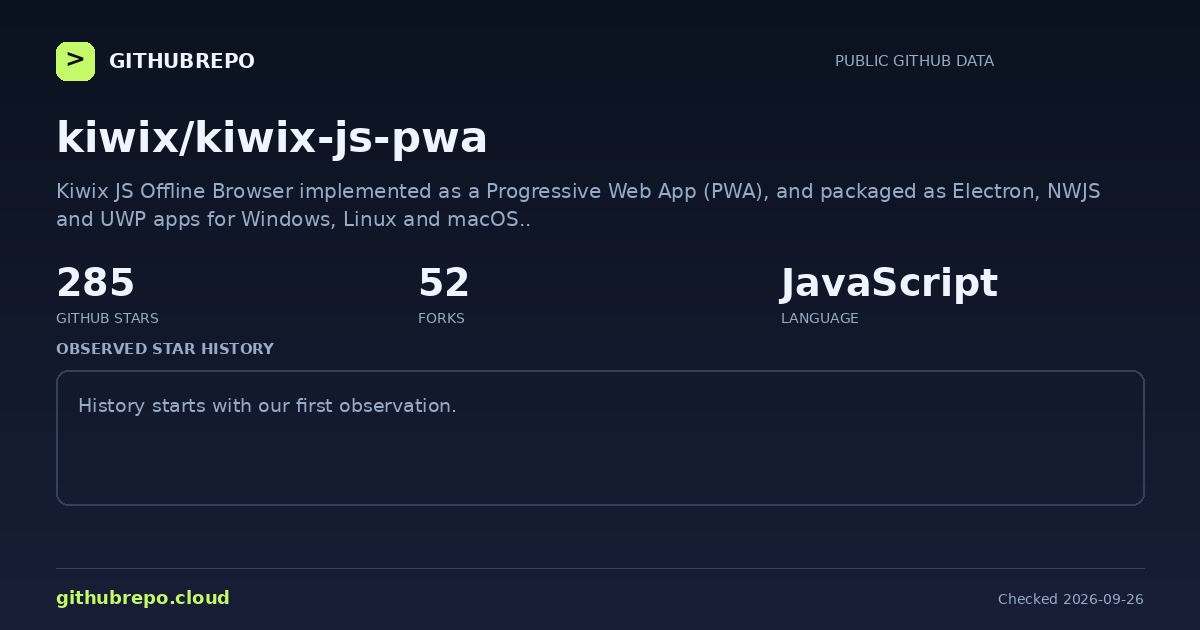Click the PUBLIC GITHUB DATA label

(914, 61)
